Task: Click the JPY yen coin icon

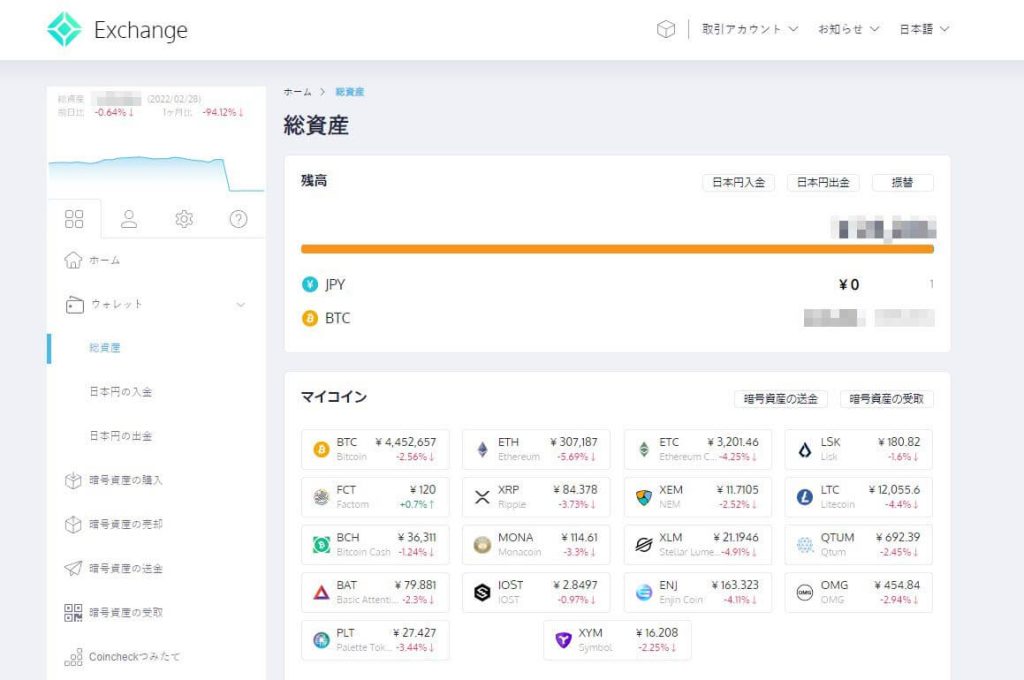Action: tap(310, 284)
